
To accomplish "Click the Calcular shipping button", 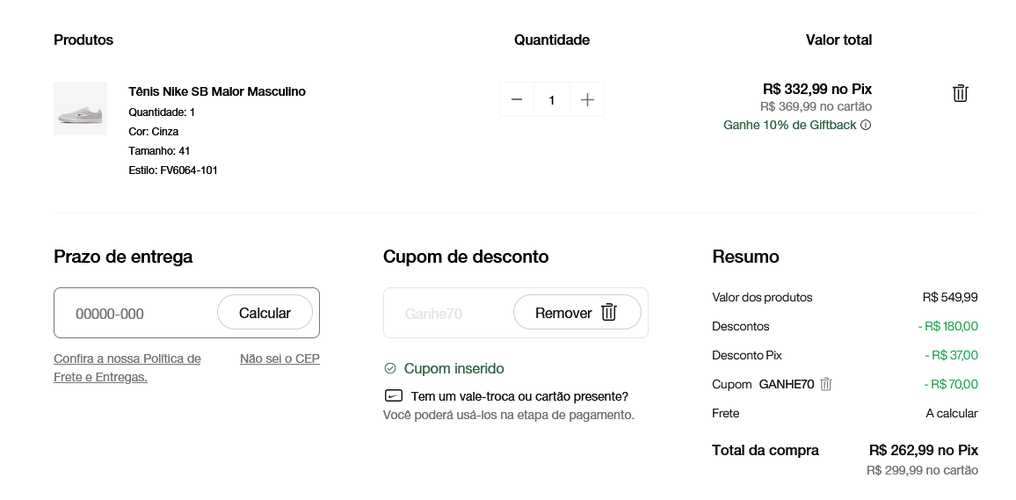I will (264, 313).
